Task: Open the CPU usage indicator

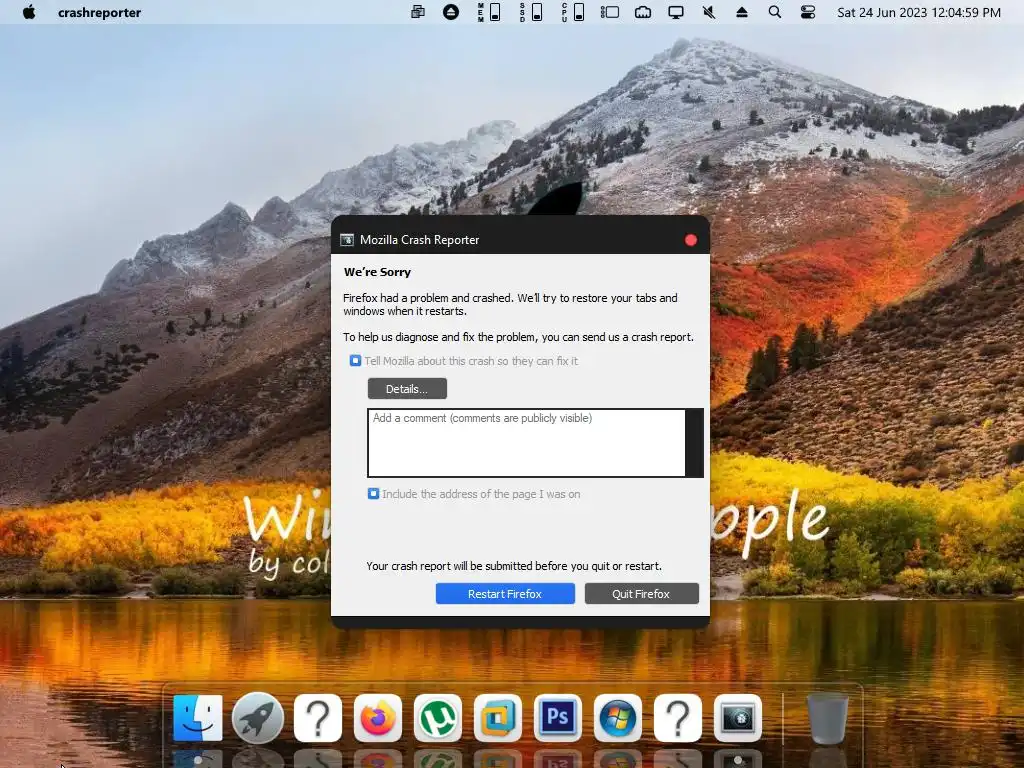Action: 573,12
